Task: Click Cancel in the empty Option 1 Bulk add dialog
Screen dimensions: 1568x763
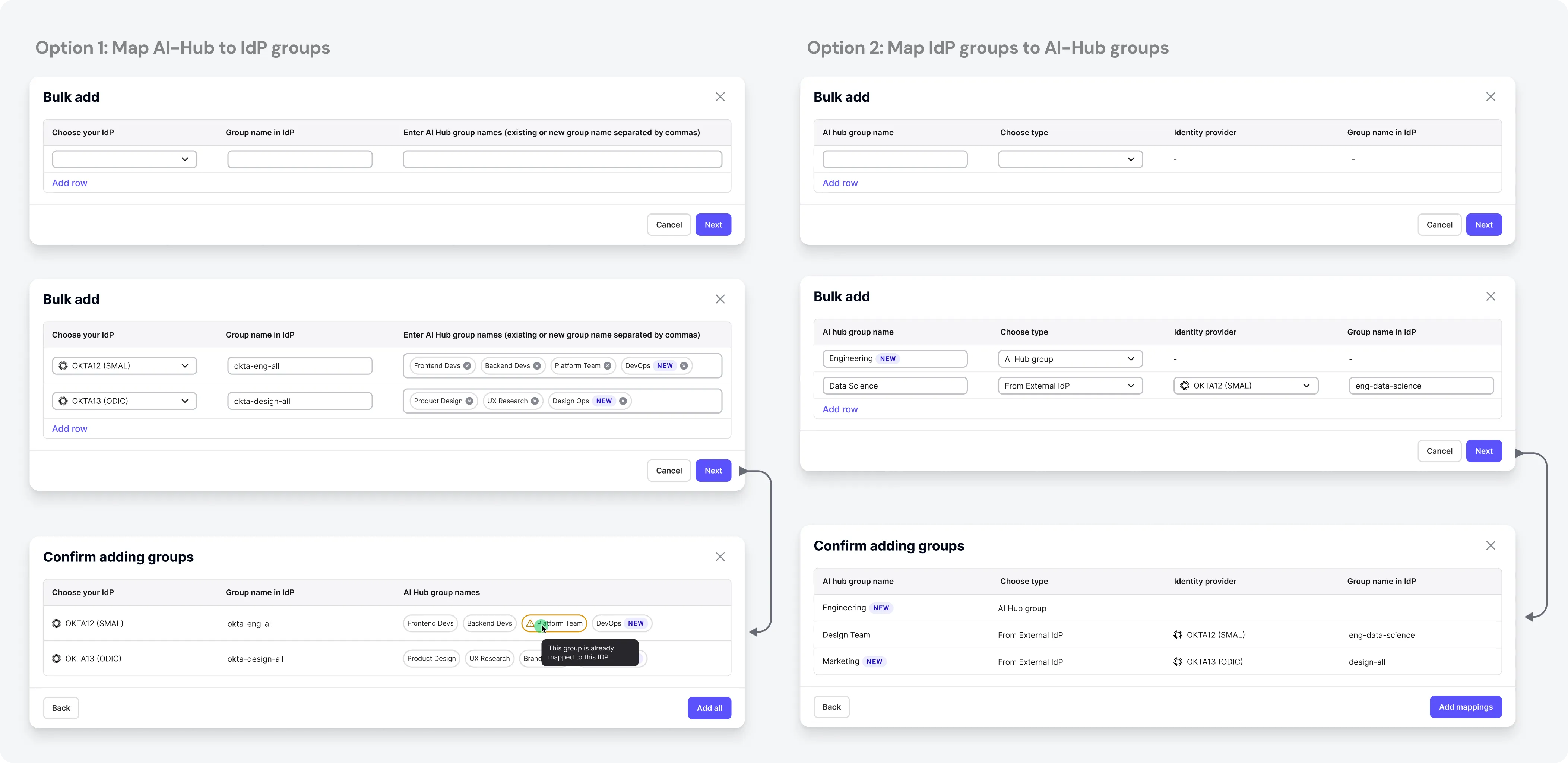Action: pos(669,225)
